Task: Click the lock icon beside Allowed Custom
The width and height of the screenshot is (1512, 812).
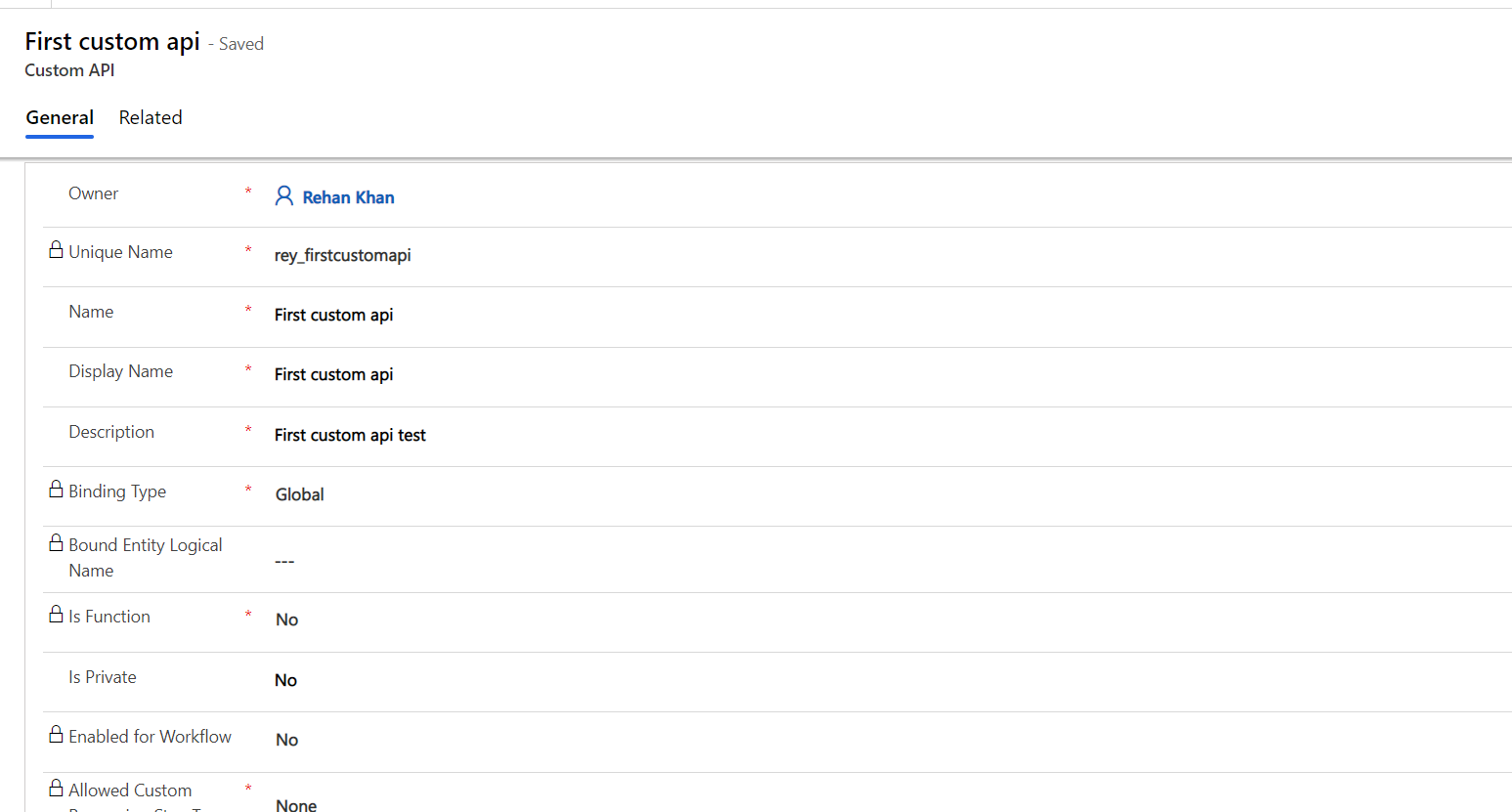Action: (56, 789)
